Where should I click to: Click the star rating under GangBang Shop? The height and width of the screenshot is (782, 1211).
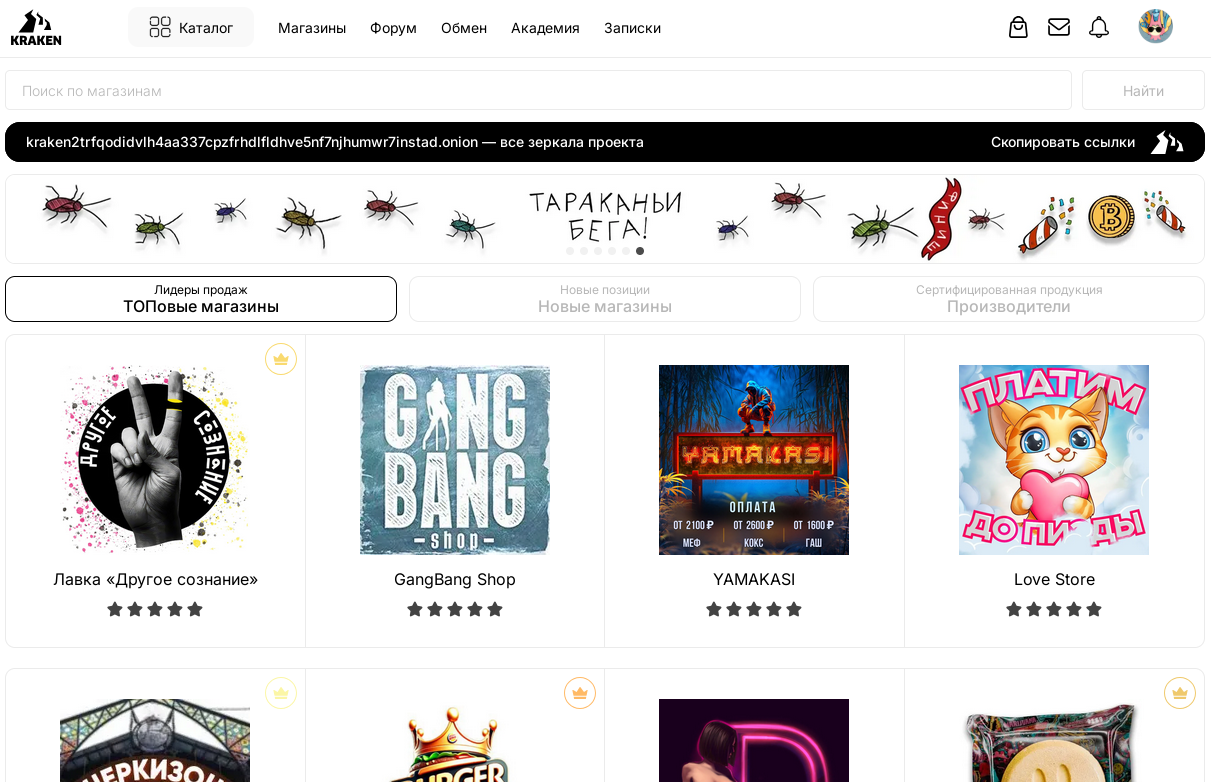455,609
